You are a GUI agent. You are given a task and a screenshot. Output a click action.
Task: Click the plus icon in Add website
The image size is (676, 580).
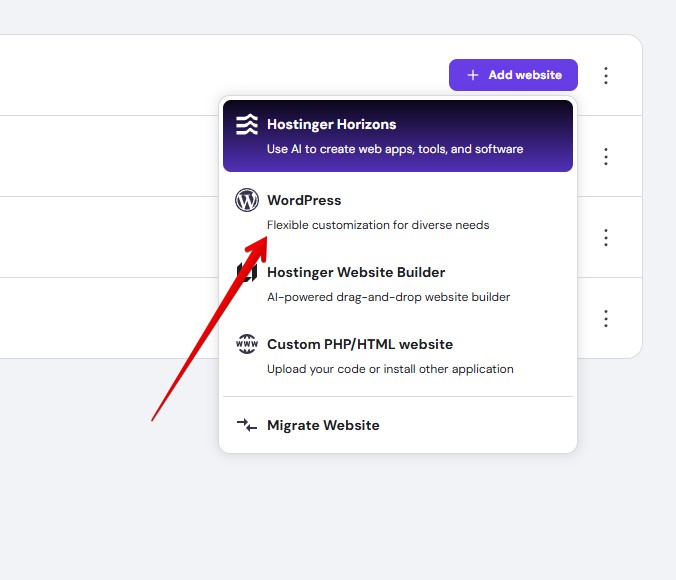click(473, 75)
